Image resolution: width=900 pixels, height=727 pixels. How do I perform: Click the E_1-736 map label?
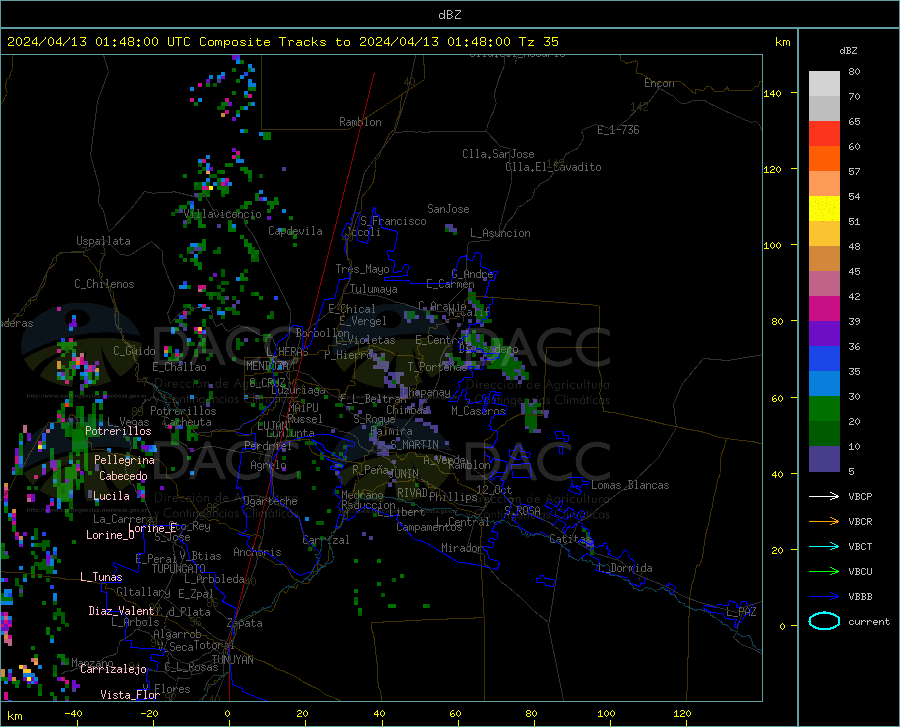[618, 130]
